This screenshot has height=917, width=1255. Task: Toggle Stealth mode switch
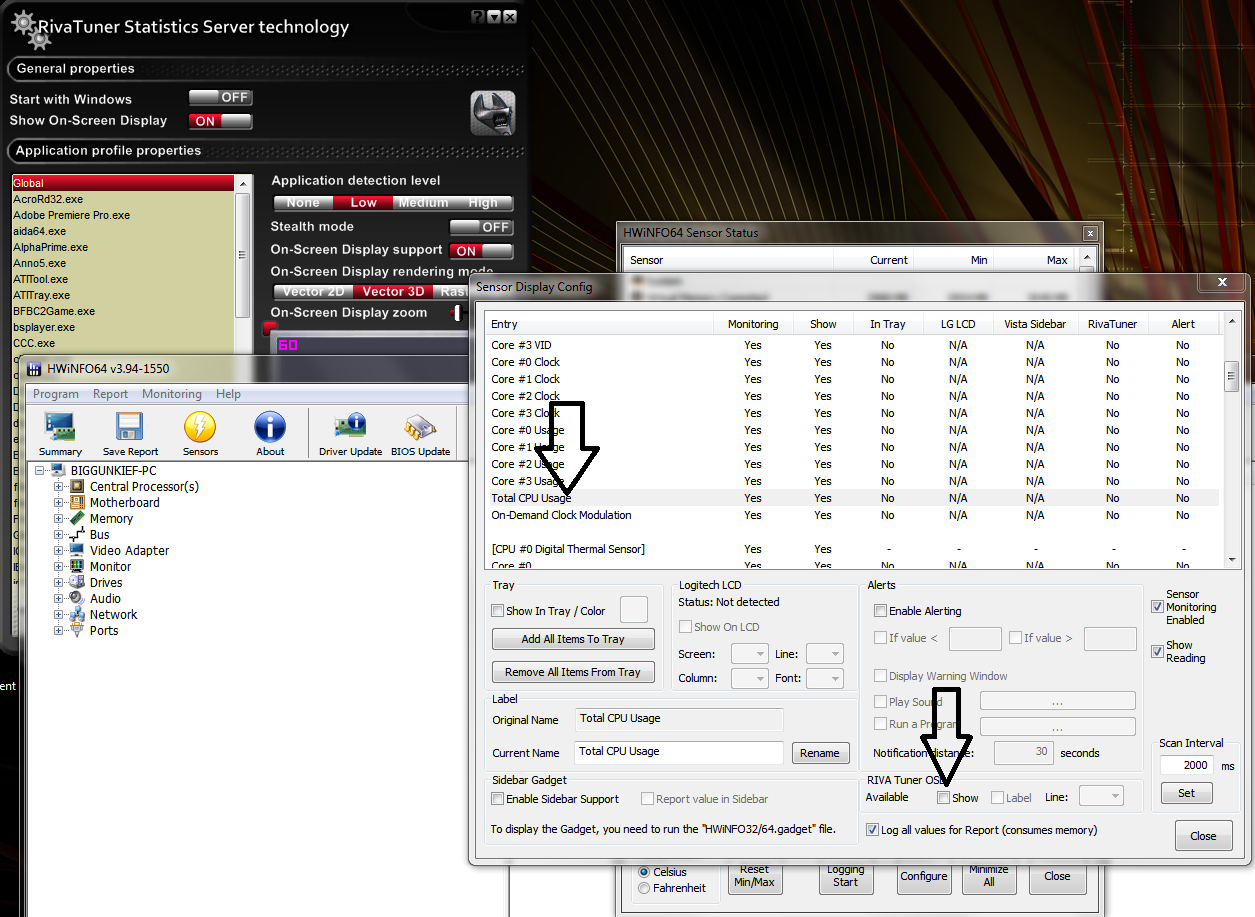pyautogui.click(x=481, y=227)
